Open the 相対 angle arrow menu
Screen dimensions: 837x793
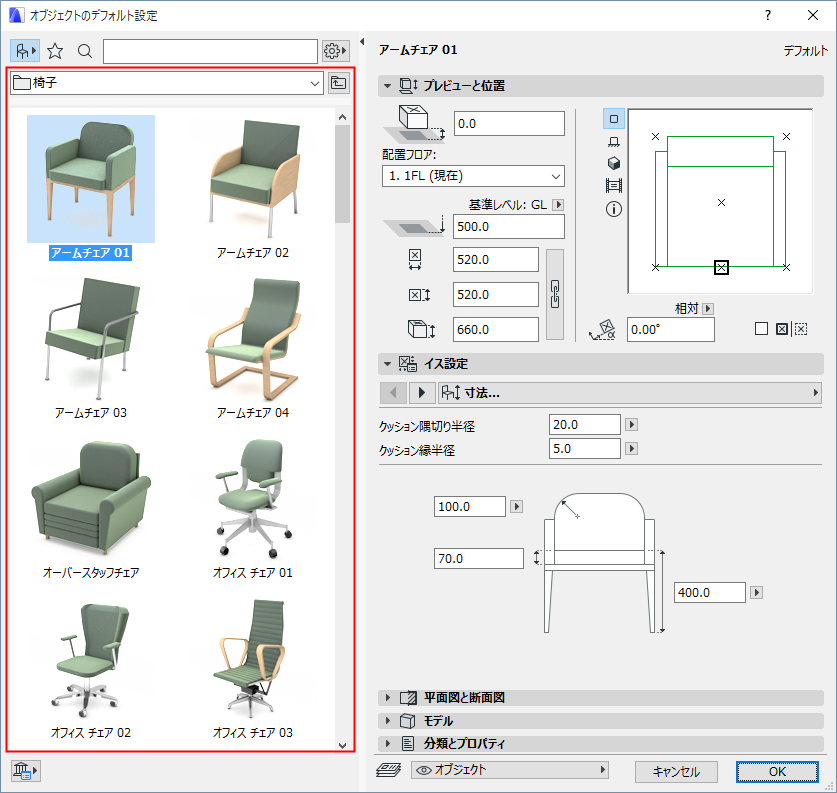tap(708, 308)
